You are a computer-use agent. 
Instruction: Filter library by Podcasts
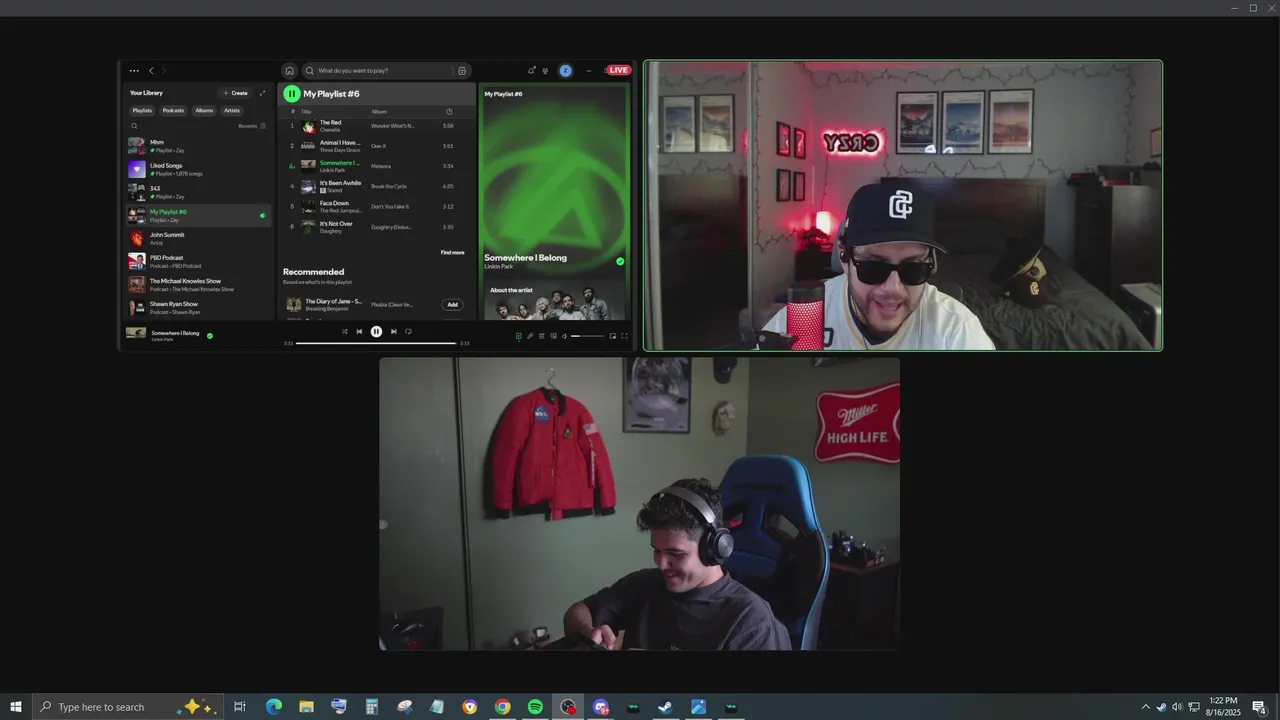pyautogui.click(x=173, y=110)
